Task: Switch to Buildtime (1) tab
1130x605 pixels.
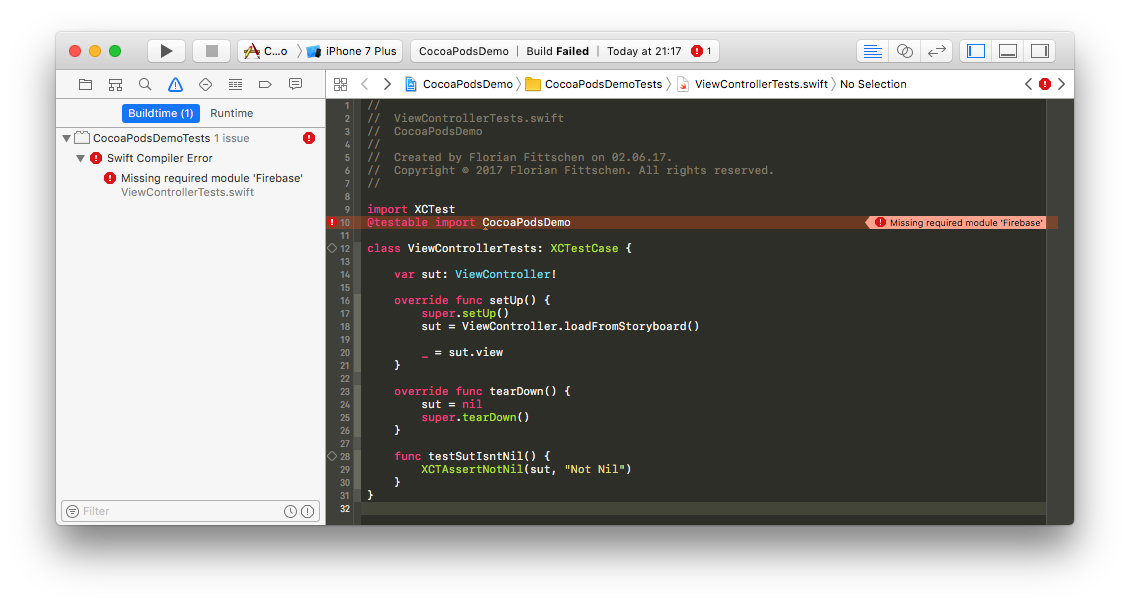Action: click(161, 113)
